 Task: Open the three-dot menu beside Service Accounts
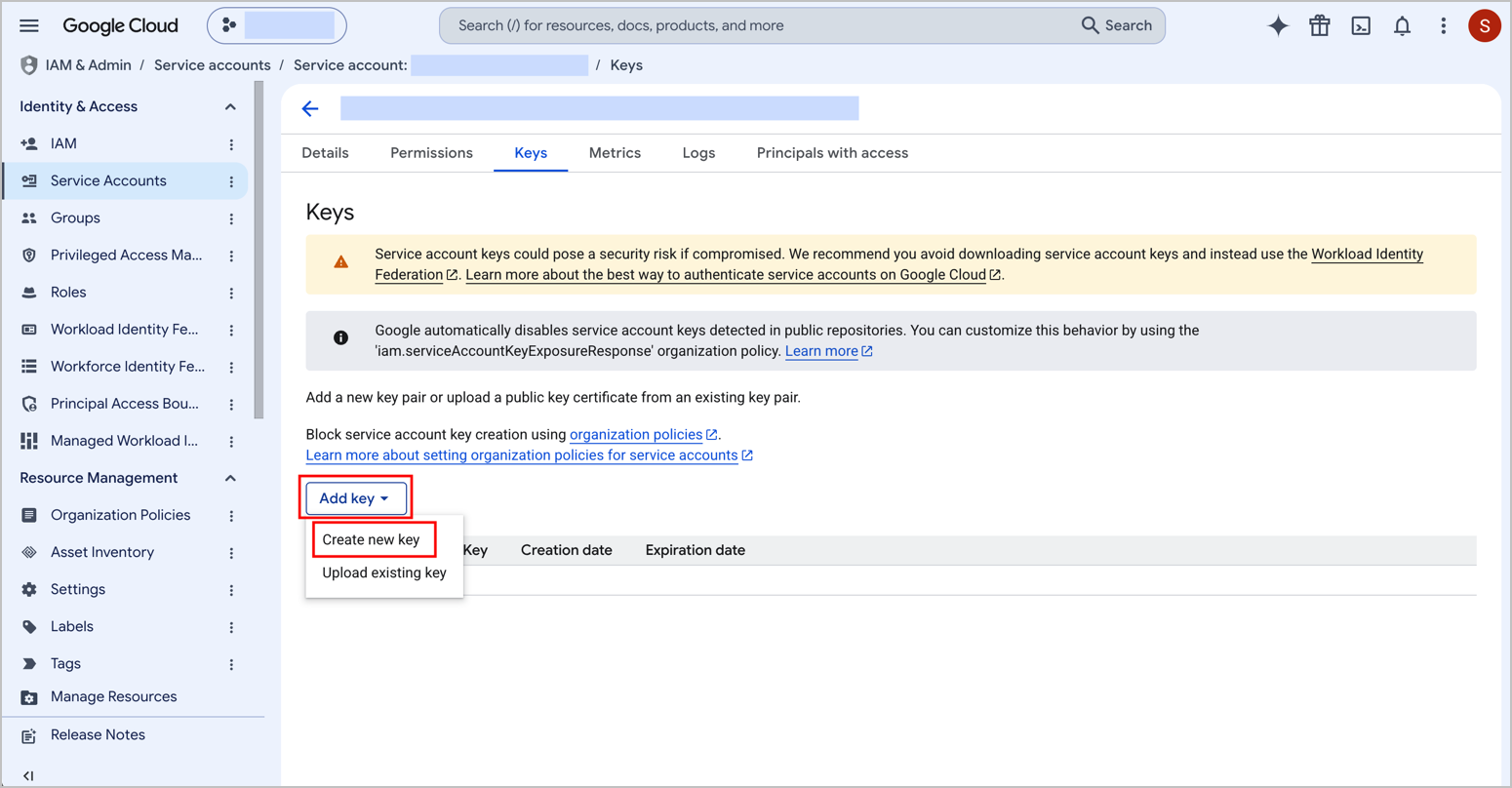pyautogui.click(x=231, y=181)
